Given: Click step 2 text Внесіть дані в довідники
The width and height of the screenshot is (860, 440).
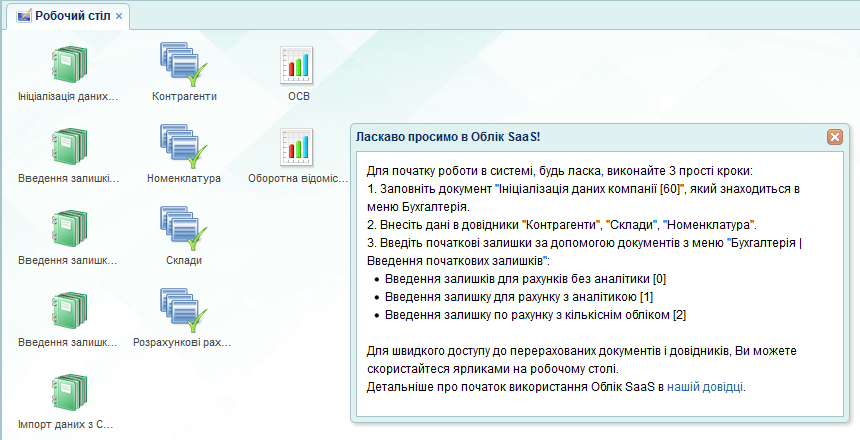Looking at the screenshot, I should (562, 224).
